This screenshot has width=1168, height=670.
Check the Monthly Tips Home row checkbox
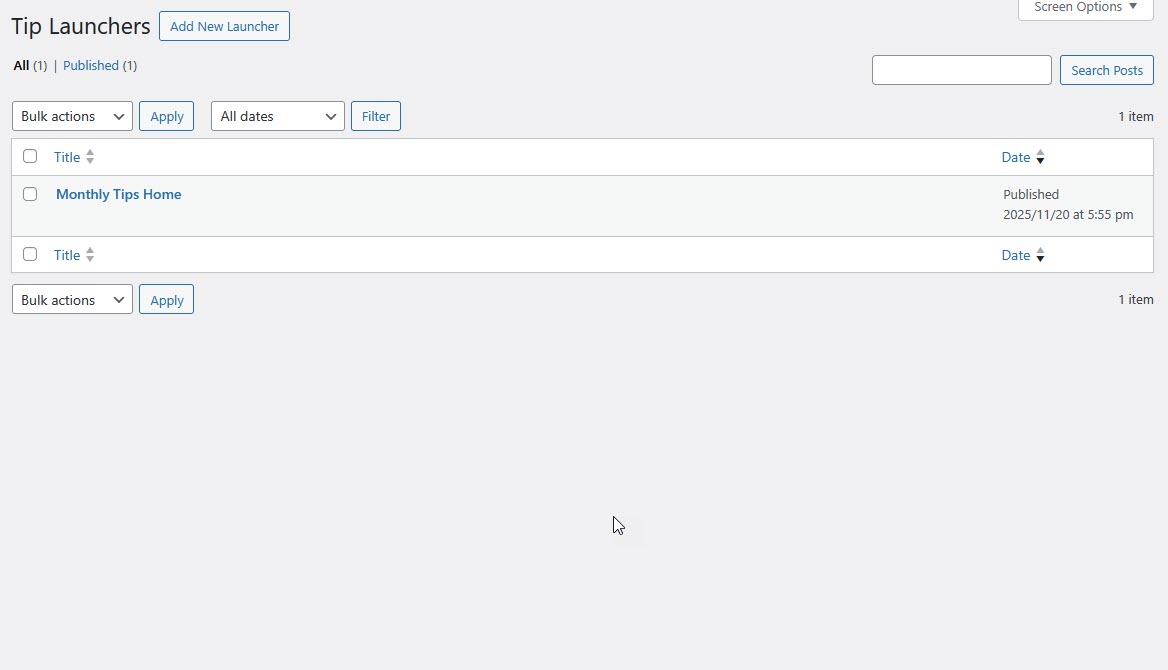tap(30, 194)
